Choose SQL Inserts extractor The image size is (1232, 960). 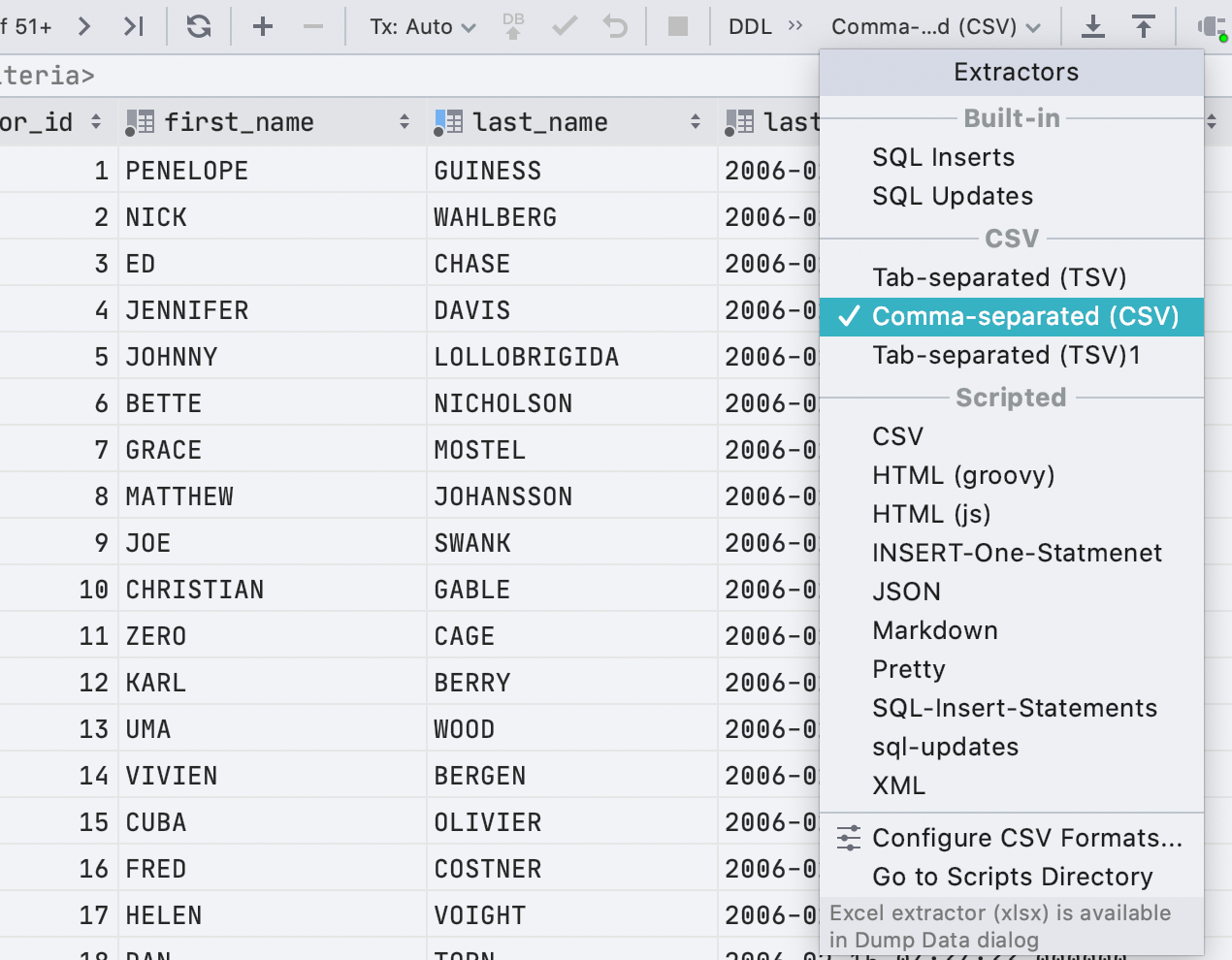pyautogui.click(x=1012, y=157)
